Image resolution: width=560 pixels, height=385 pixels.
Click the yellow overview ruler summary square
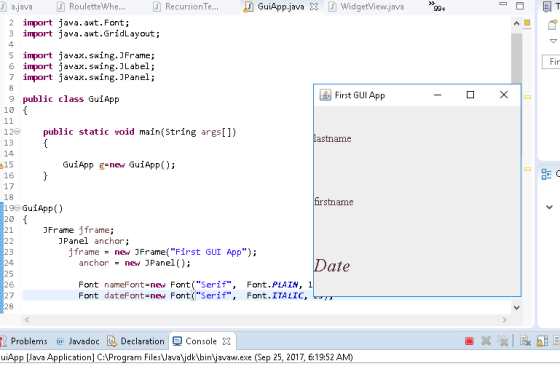tap(527, 23)
